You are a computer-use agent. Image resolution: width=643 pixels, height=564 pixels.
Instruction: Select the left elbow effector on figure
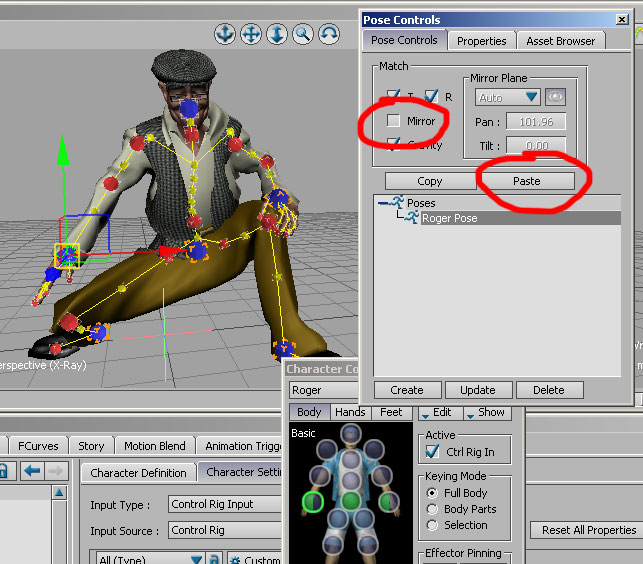pos(320,476)
